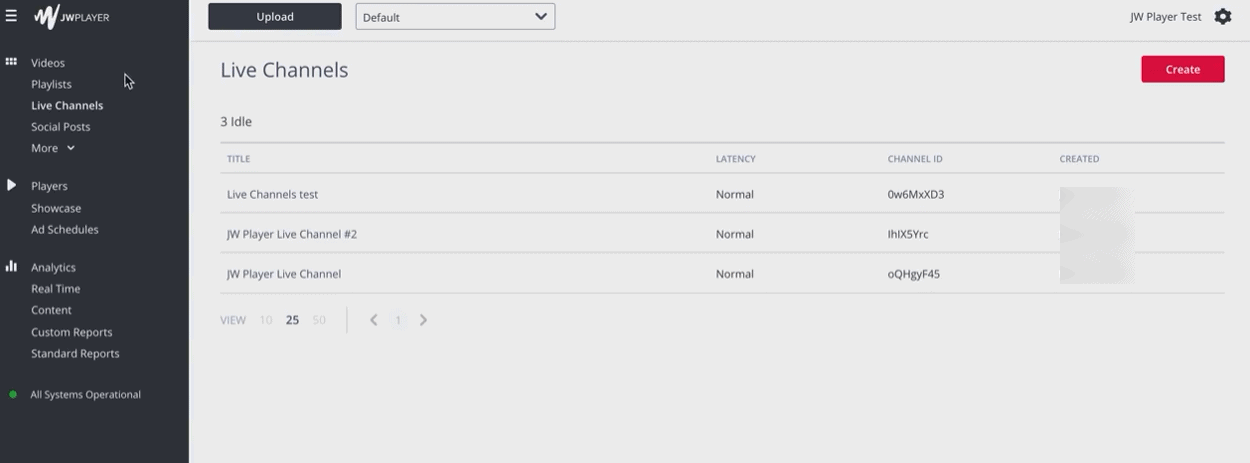
Task: Click the LATENCY column header
Action: coord(736,159)
